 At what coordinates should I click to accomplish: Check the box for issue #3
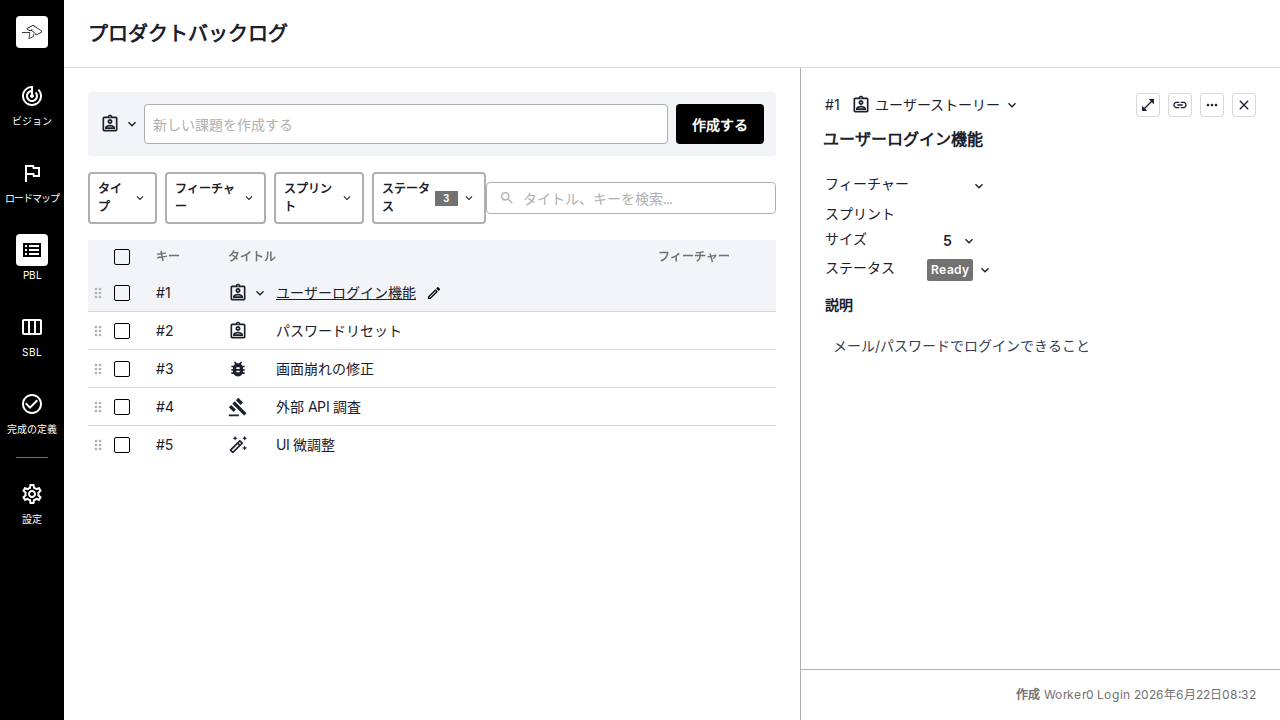(x=122, y=369)
